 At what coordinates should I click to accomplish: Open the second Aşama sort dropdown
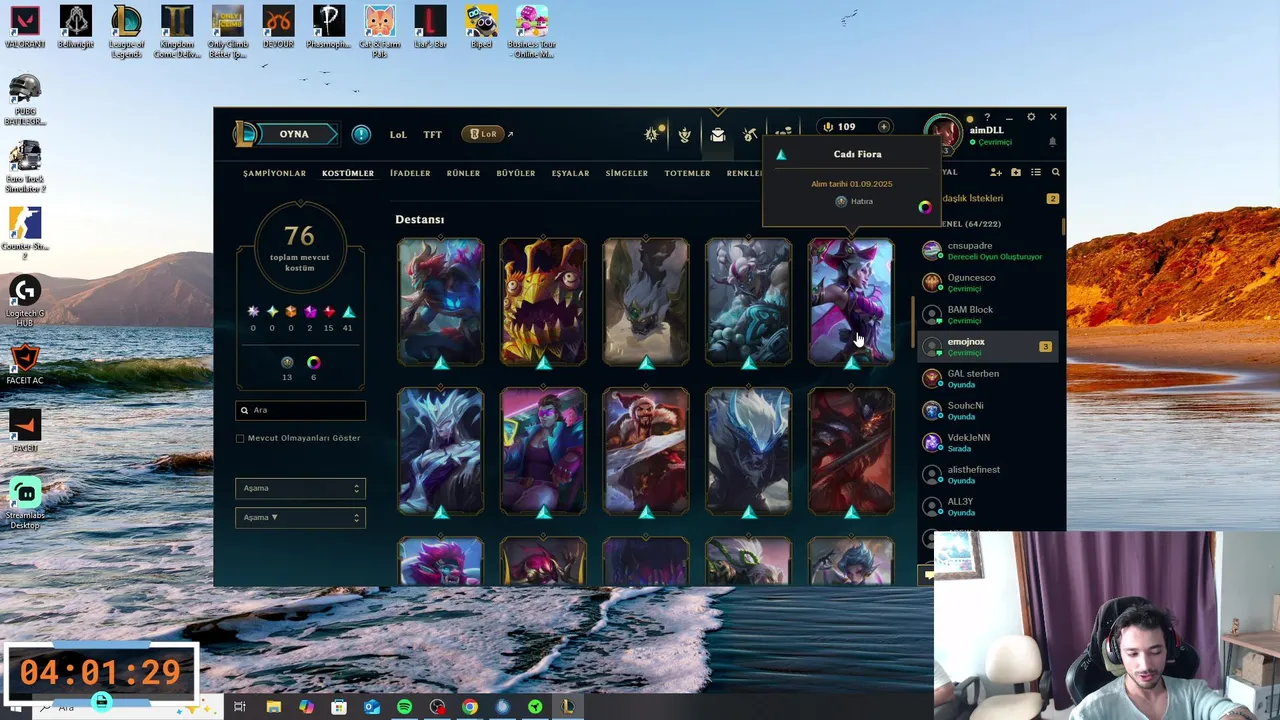point(300,517)
